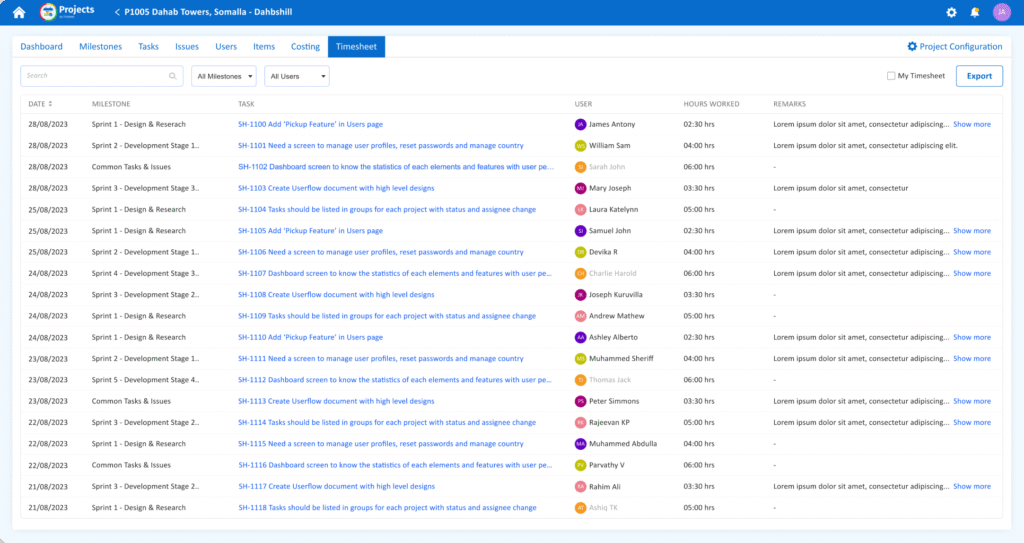The width and height of the screenshot is (1024, 543).
Task: Click James Antony's user avatar
Action: (580, 125)
